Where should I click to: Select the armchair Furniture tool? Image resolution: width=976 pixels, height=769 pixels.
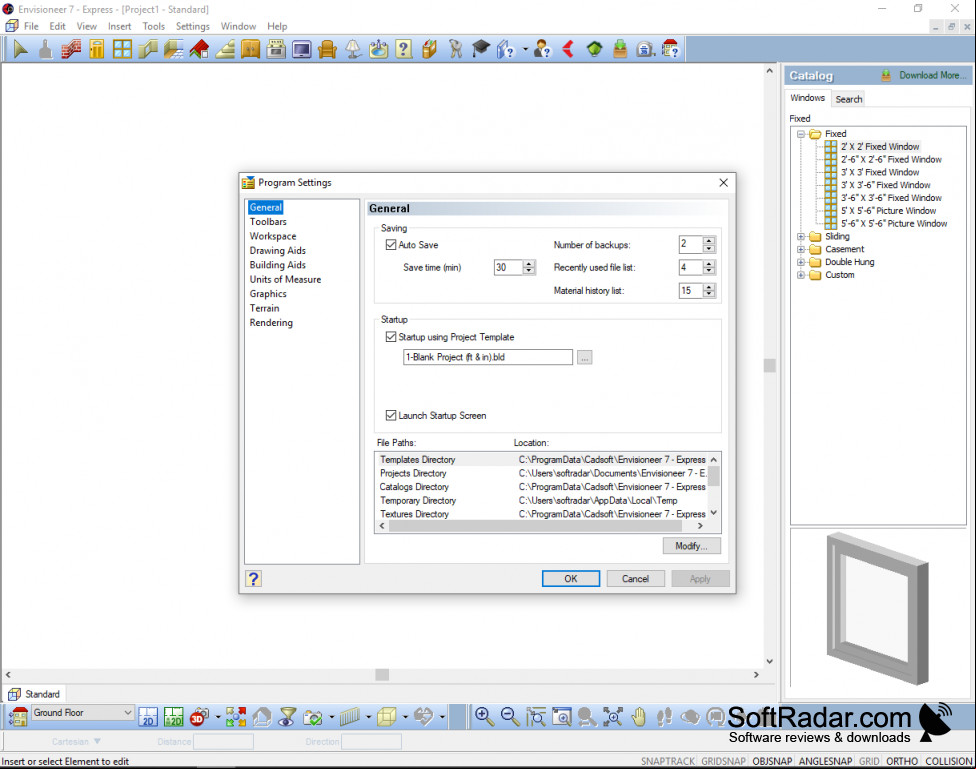click(x=327, y=49)
